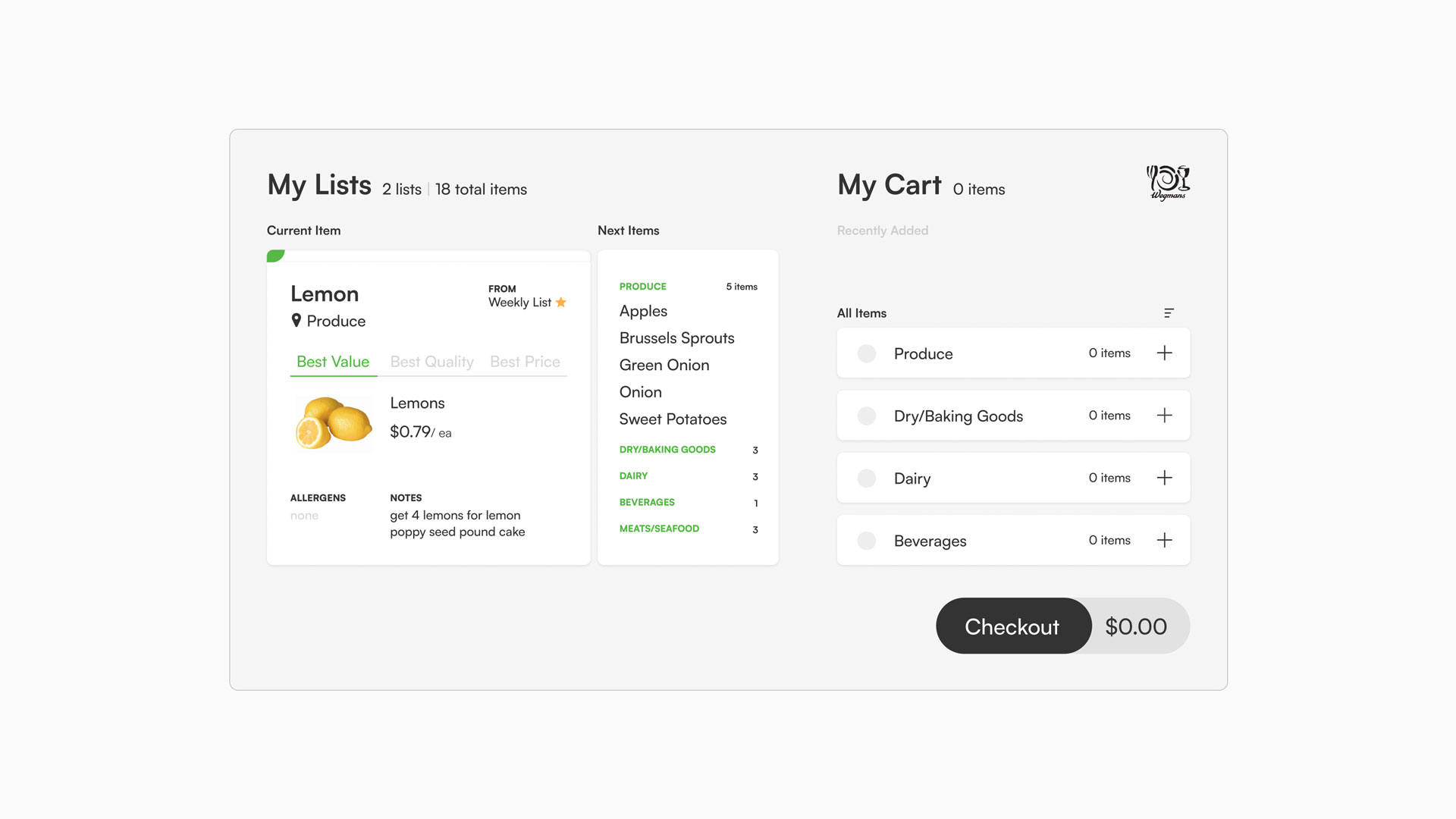The height and width of the screenshot is (819, 1456).
Task: Click the Wegmans logo icon
Action: pyautogui.click(x=1168, y=183)
